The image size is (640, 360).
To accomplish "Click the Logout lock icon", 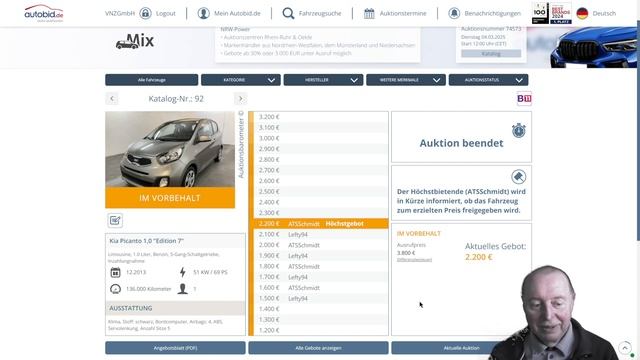I will point(145,13).
